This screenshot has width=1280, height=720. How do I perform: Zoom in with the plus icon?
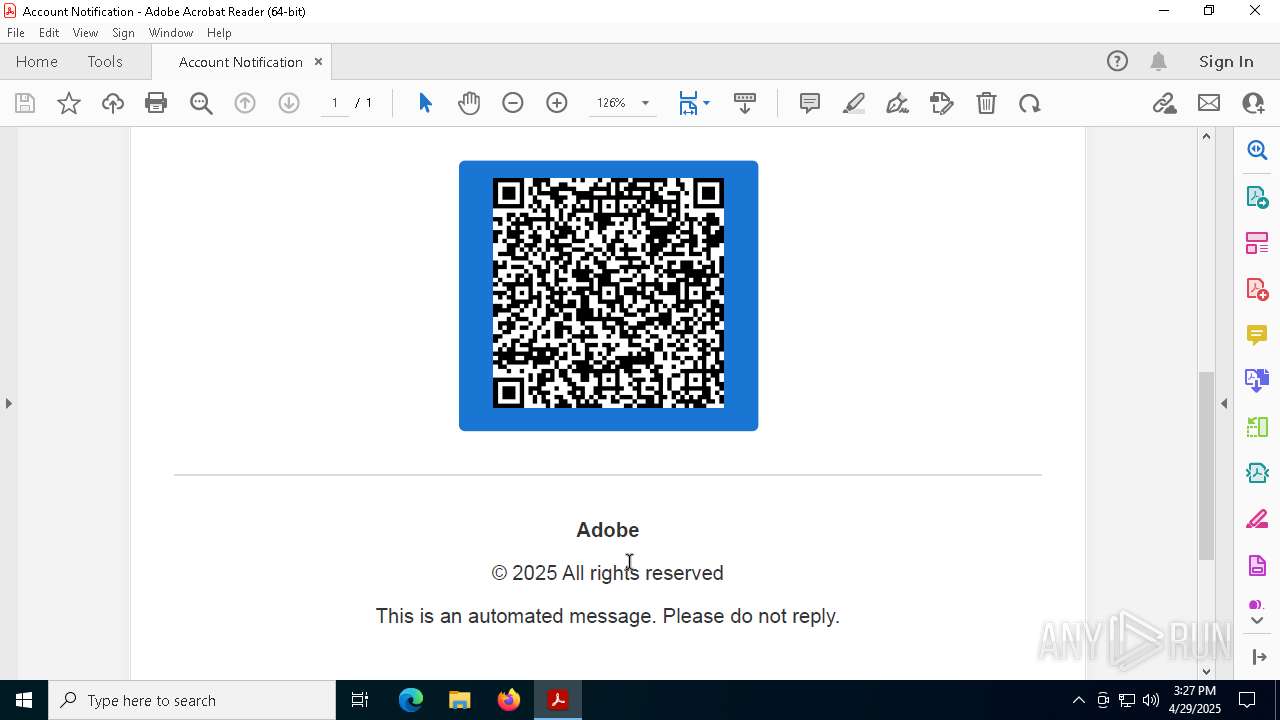tap(557, 103)
